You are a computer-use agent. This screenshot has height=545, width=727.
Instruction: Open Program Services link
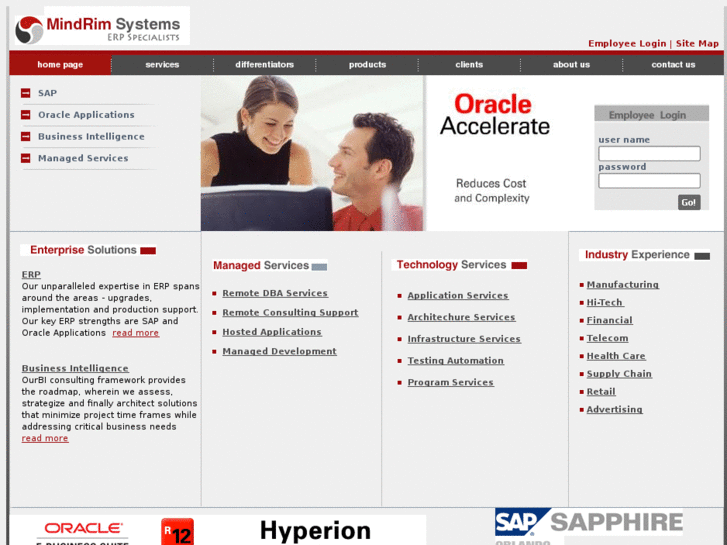[450, 383]
